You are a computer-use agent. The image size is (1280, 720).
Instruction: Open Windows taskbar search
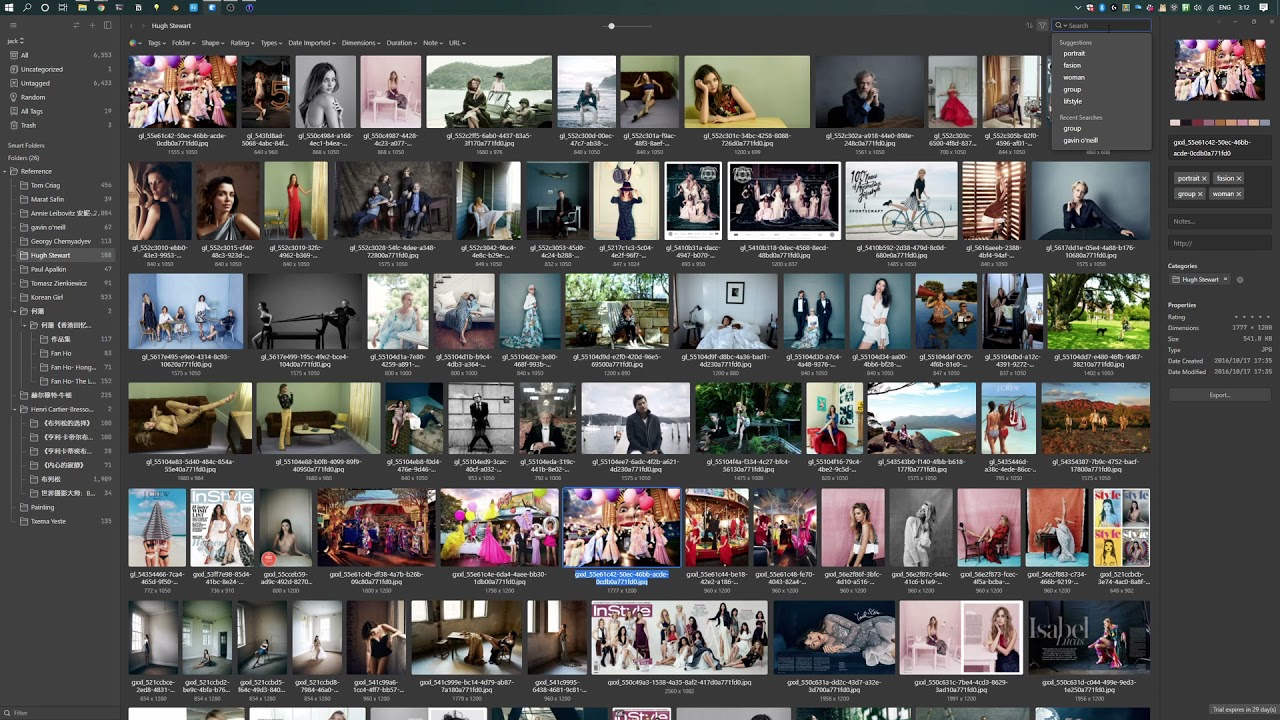coord(27,7)
